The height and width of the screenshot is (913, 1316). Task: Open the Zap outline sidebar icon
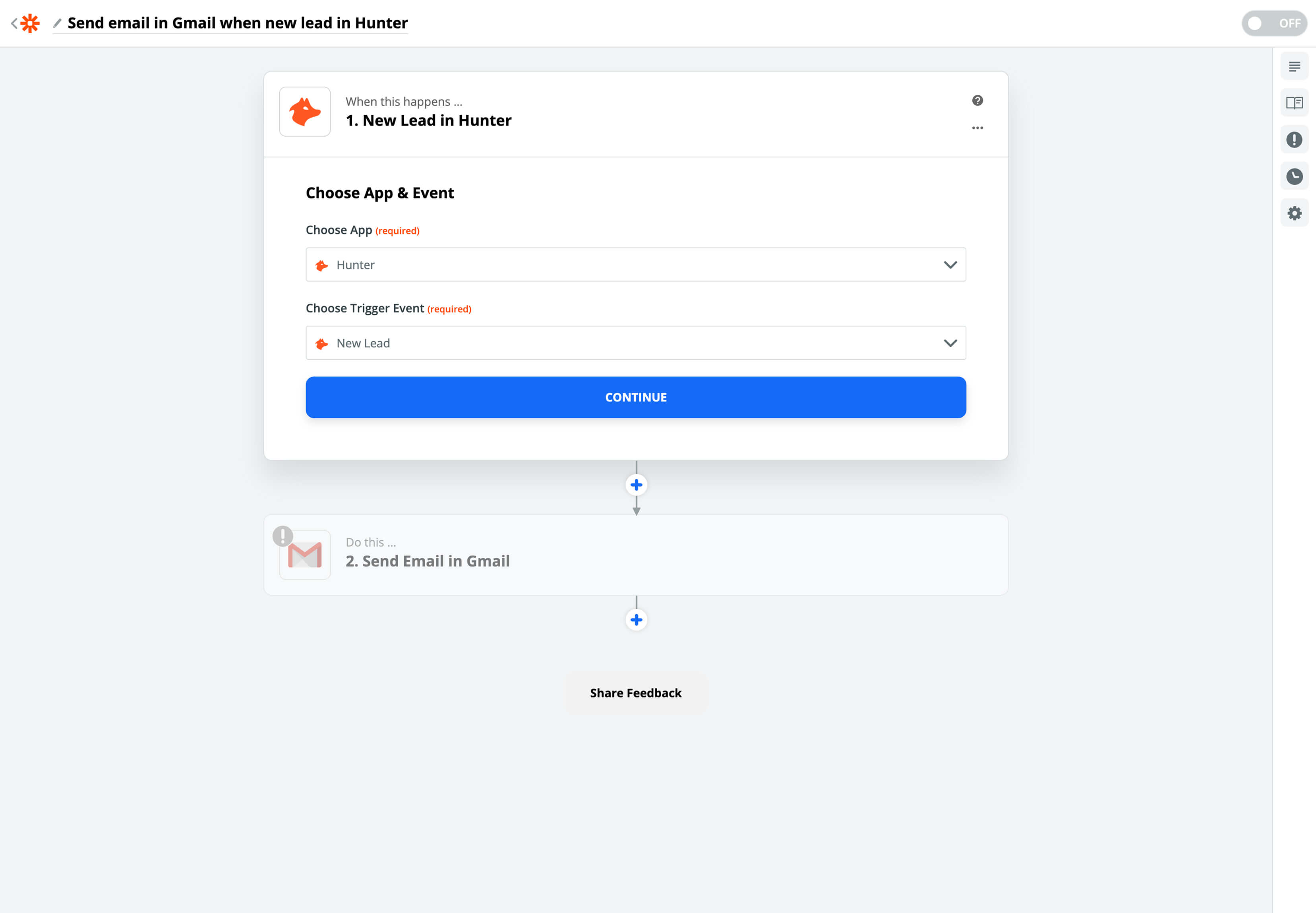coord(1294,66)
